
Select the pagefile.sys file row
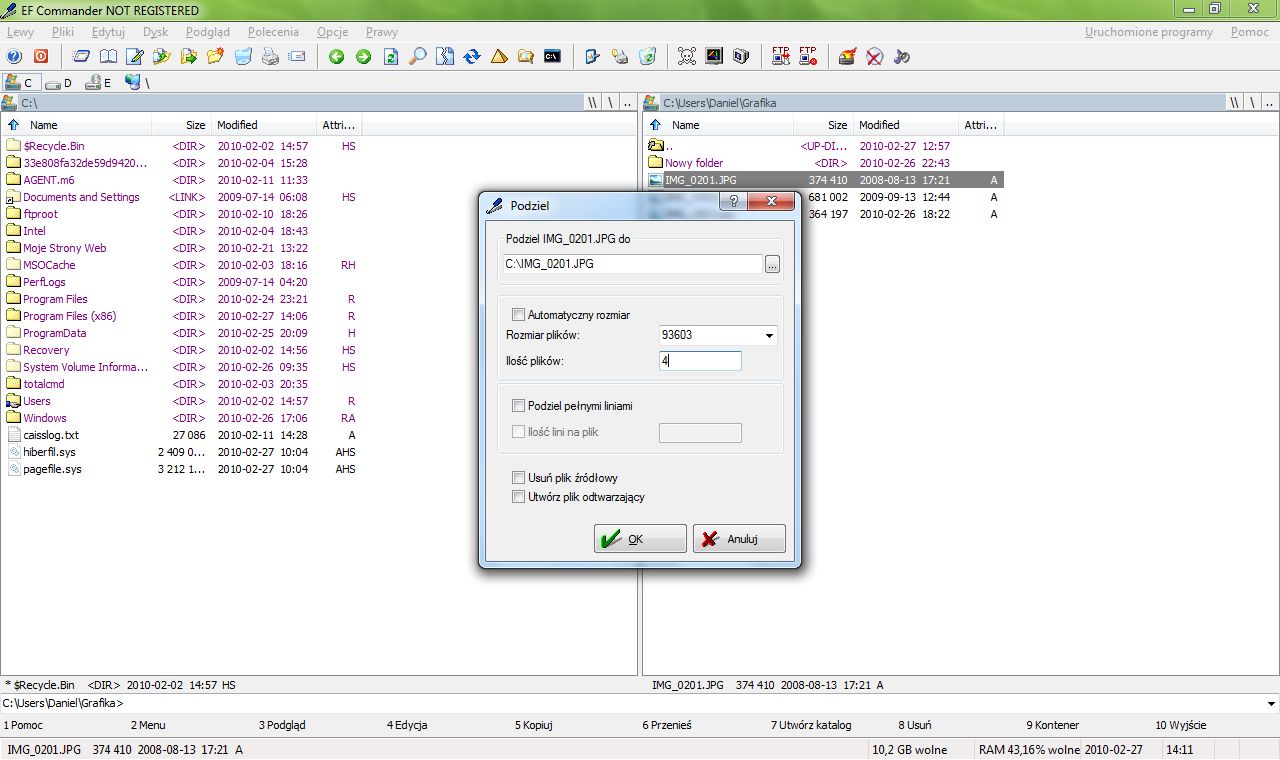point(181,469)
